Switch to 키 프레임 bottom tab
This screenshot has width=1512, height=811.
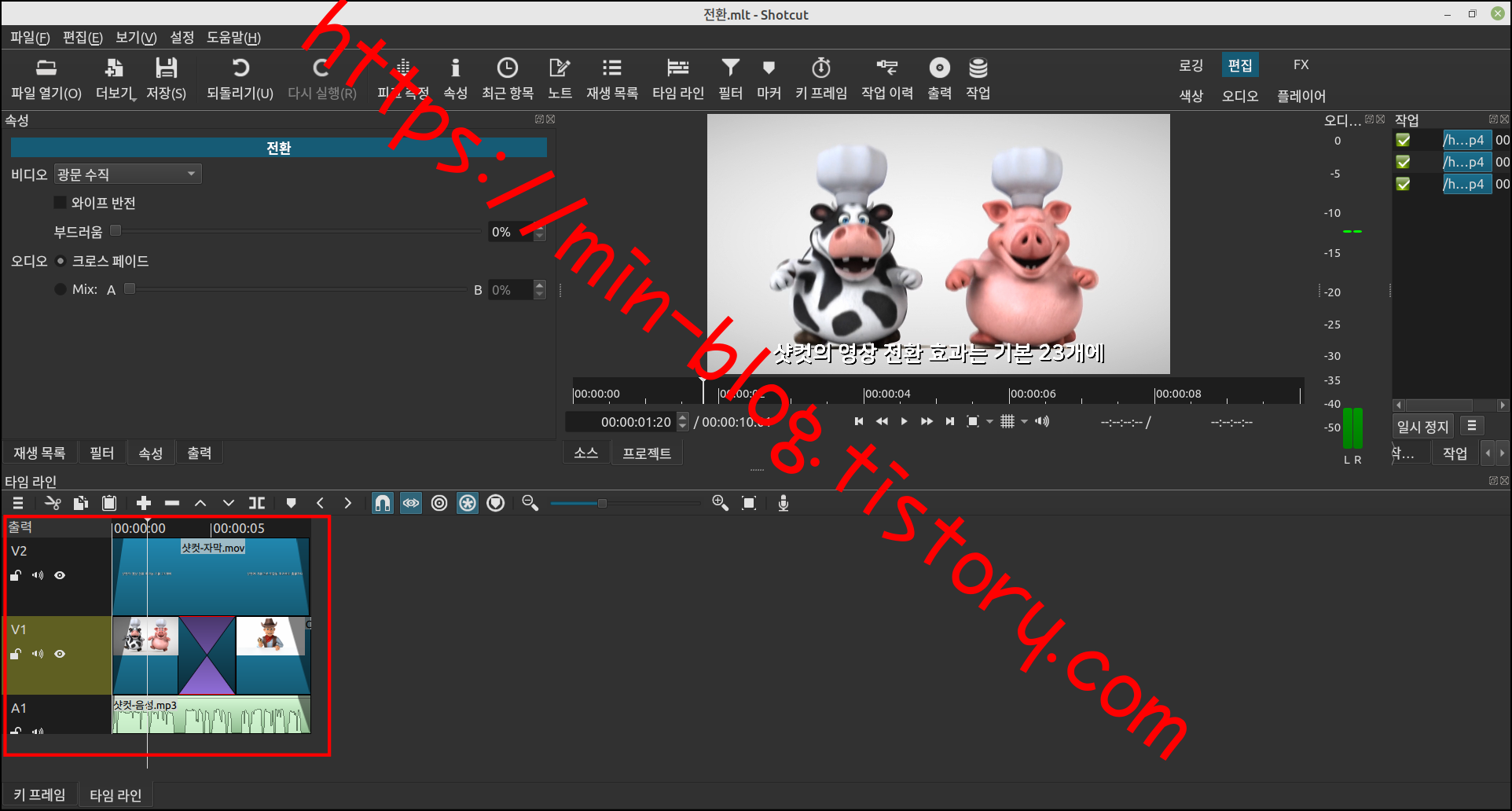pos(39,795)
